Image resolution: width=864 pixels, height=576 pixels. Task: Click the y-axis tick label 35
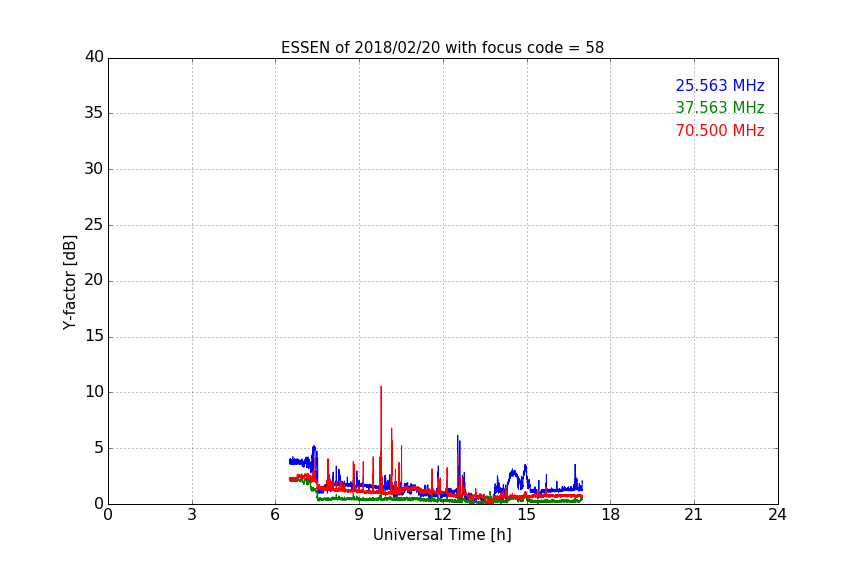94,113
